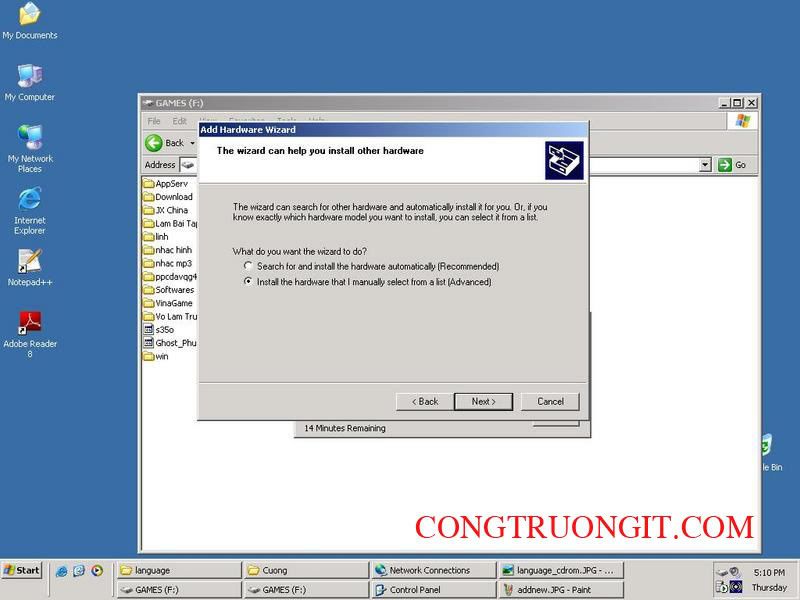This screenshot has height=600, width=800.
Task: Select linh folder
Action: tap(156, 237)
